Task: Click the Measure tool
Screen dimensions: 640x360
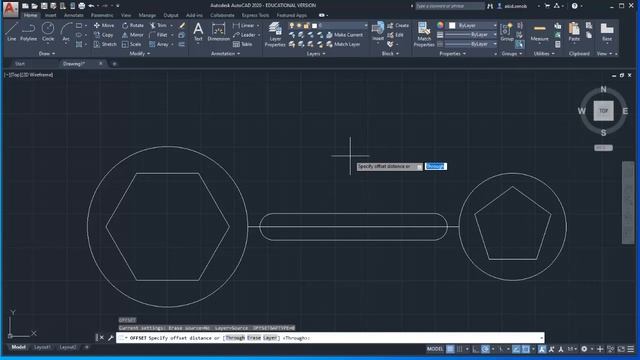Action: tap(539, 32)
